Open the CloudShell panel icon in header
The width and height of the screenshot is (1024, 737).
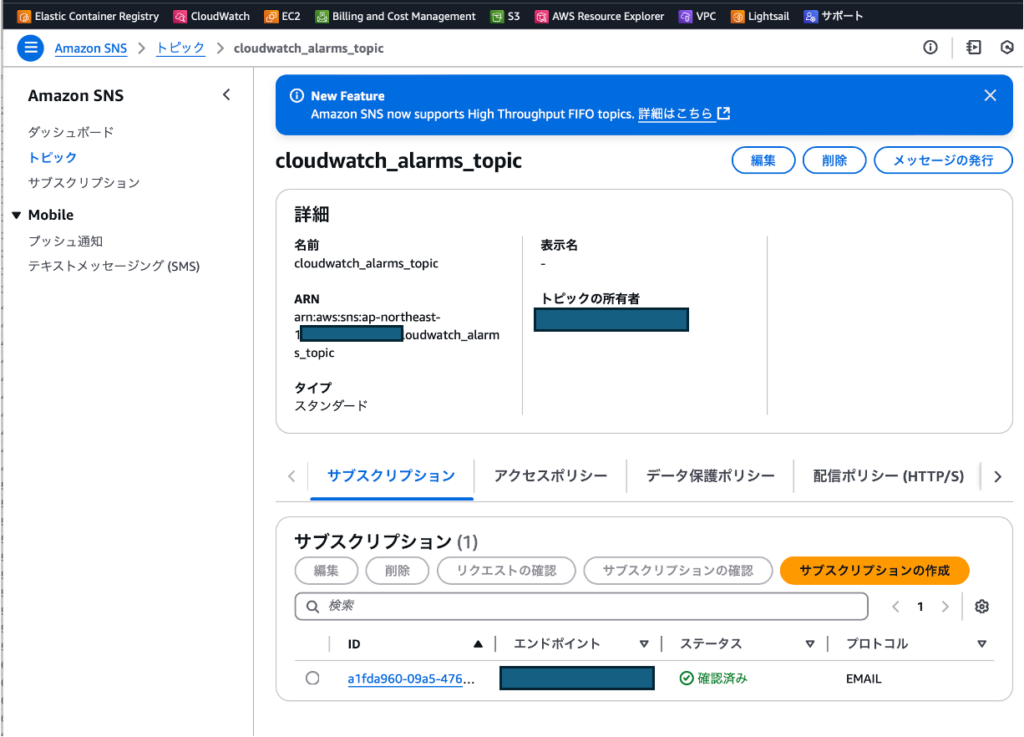click(x=973, y=47)
